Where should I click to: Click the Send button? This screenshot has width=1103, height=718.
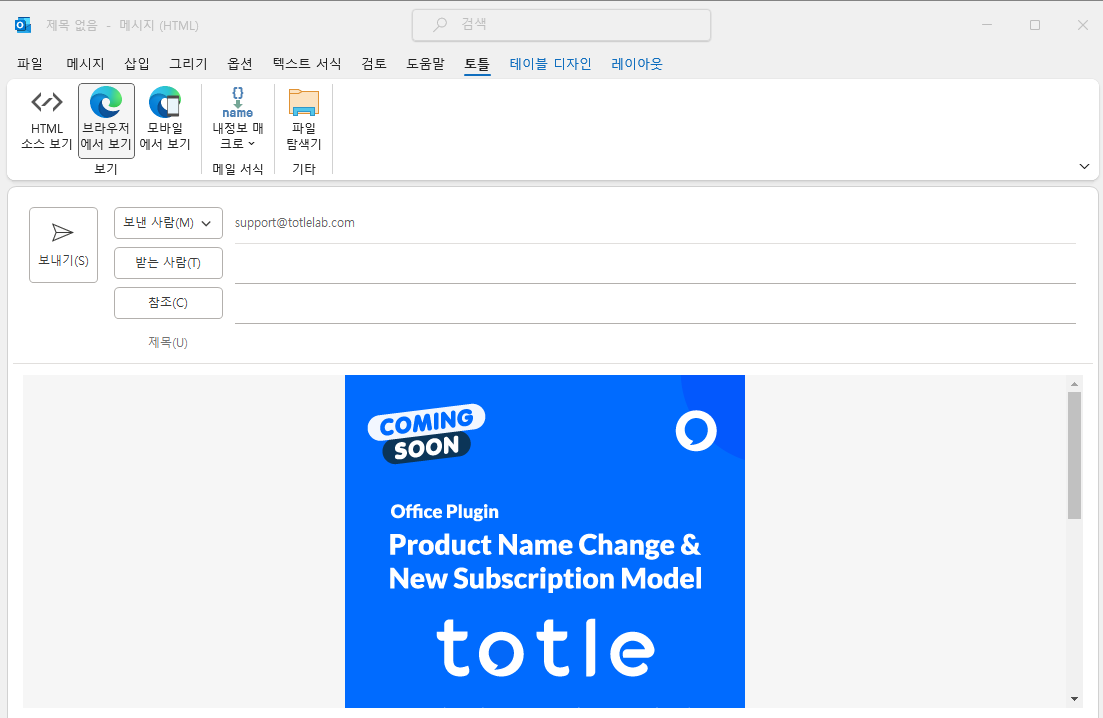pos(63,245)
